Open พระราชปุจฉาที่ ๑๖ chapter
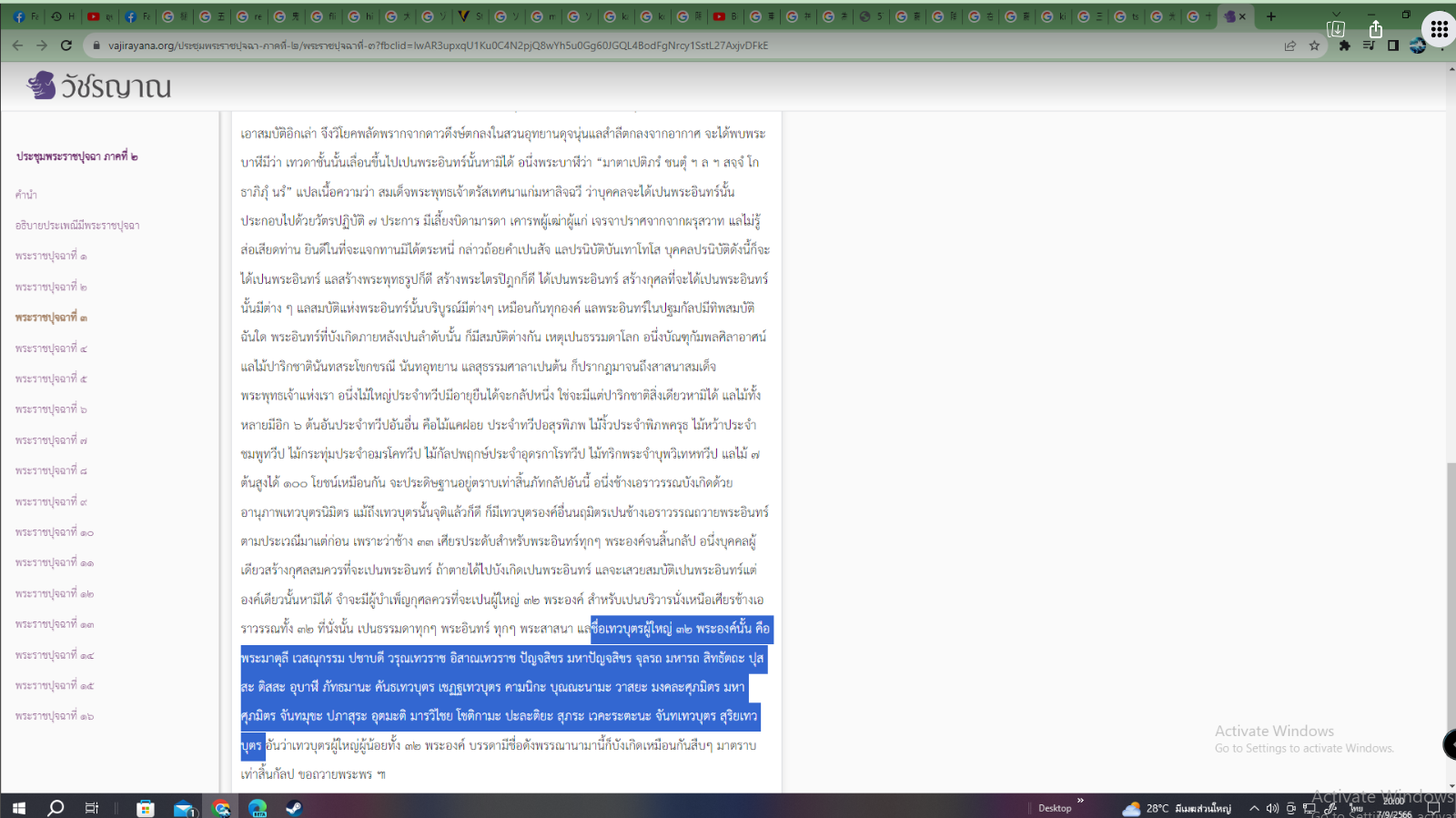 55,716
